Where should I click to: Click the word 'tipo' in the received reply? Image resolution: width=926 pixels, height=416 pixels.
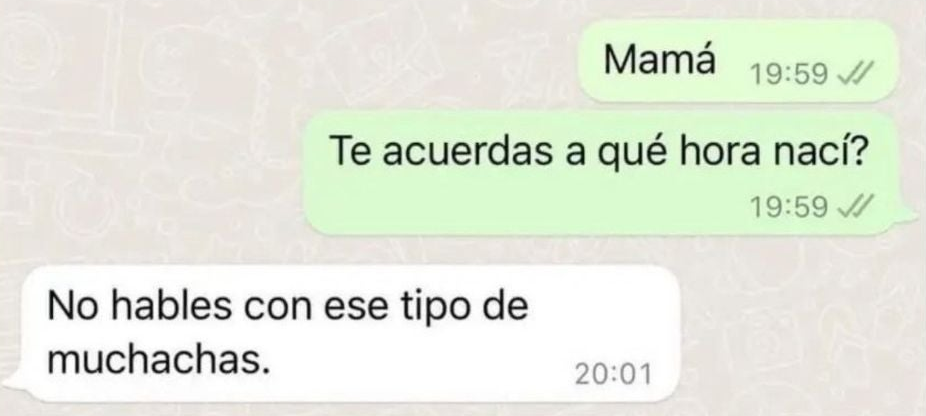(x=436, y=310)
